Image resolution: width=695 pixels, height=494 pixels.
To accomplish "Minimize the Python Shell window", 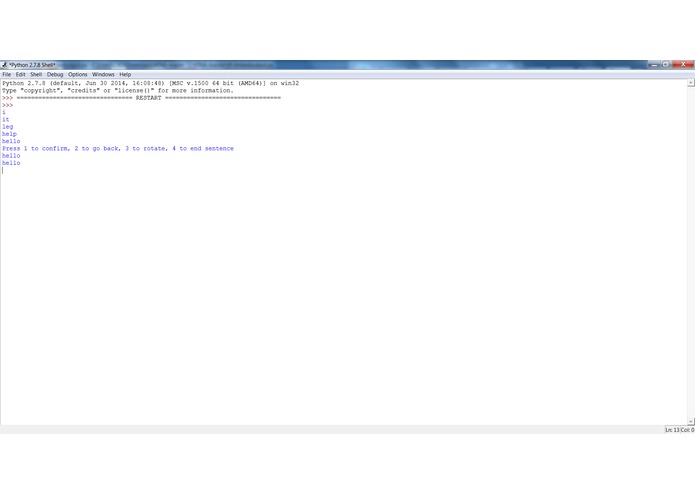I will pyautogui.click(x=653, y=65).
